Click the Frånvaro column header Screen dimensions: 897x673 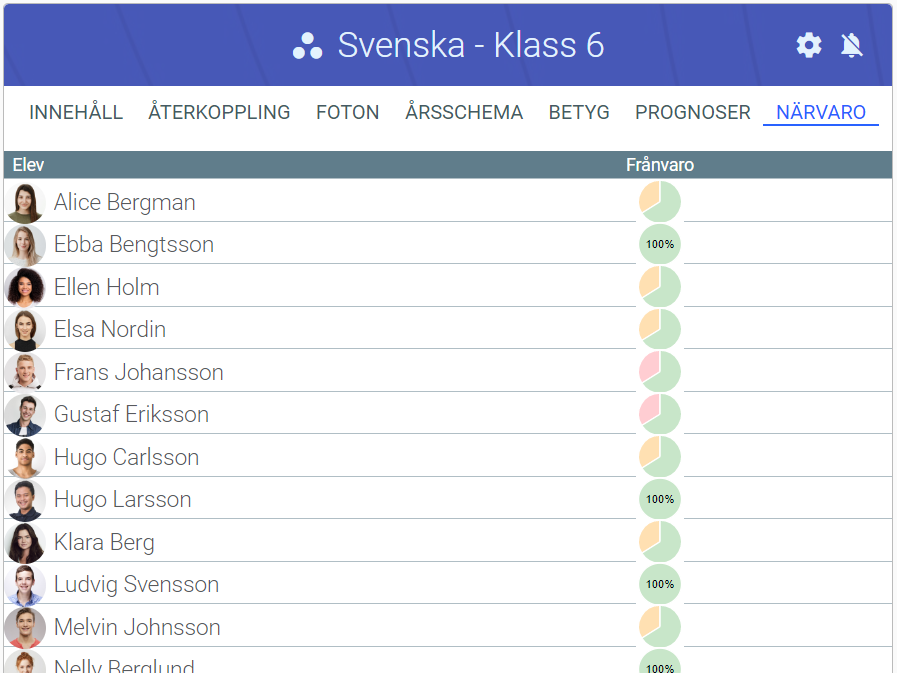(660, 165)
